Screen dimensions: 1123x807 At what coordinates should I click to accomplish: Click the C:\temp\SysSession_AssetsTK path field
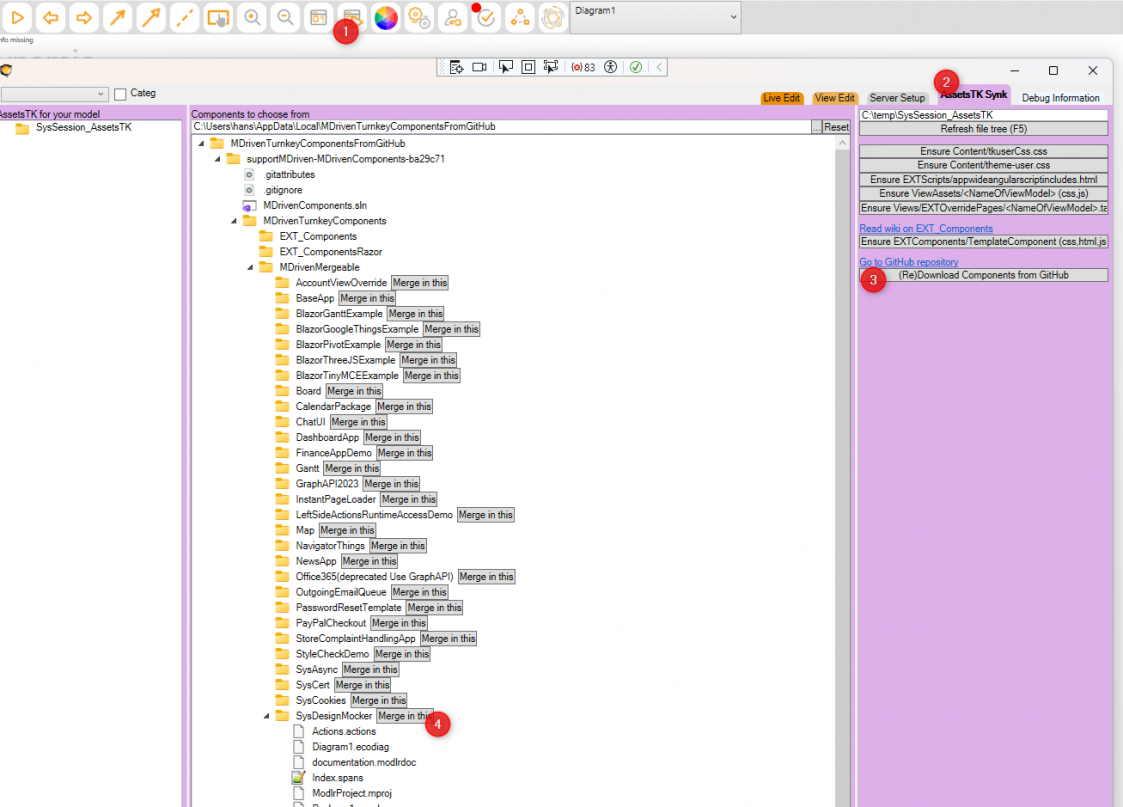[983, 115]
